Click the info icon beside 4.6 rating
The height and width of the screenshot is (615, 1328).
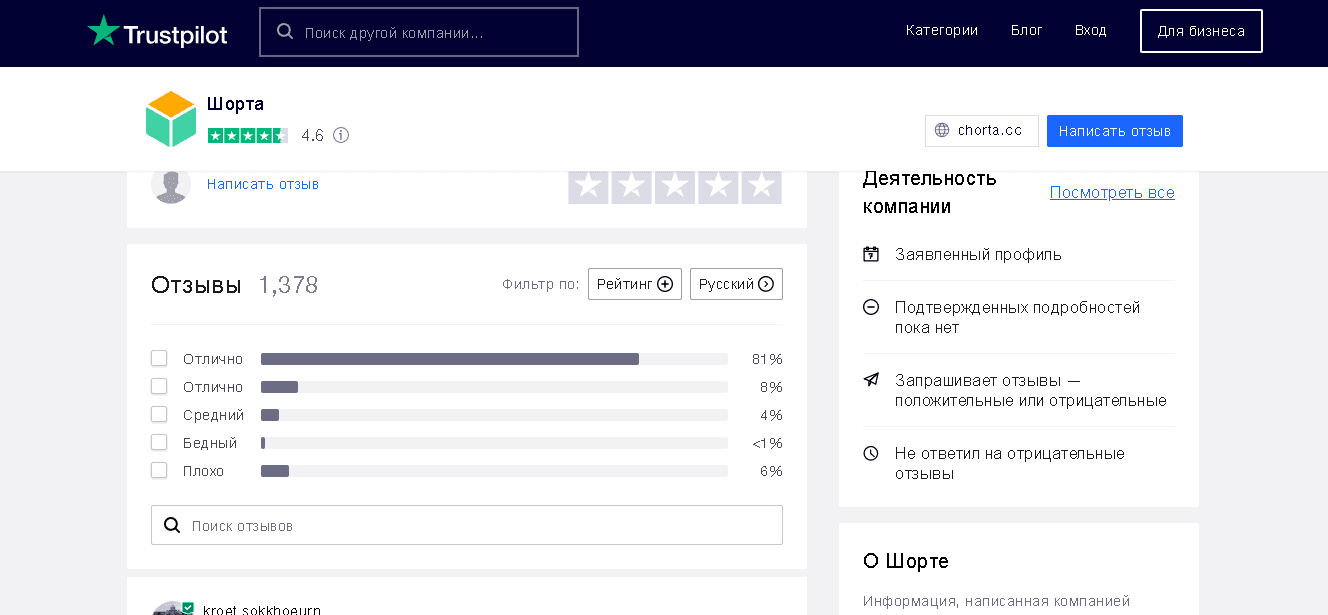pos(341,135)
